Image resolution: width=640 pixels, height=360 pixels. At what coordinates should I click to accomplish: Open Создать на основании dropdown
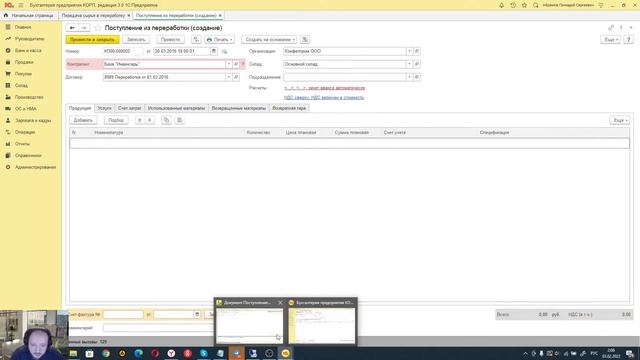click(x=269, y=40)
